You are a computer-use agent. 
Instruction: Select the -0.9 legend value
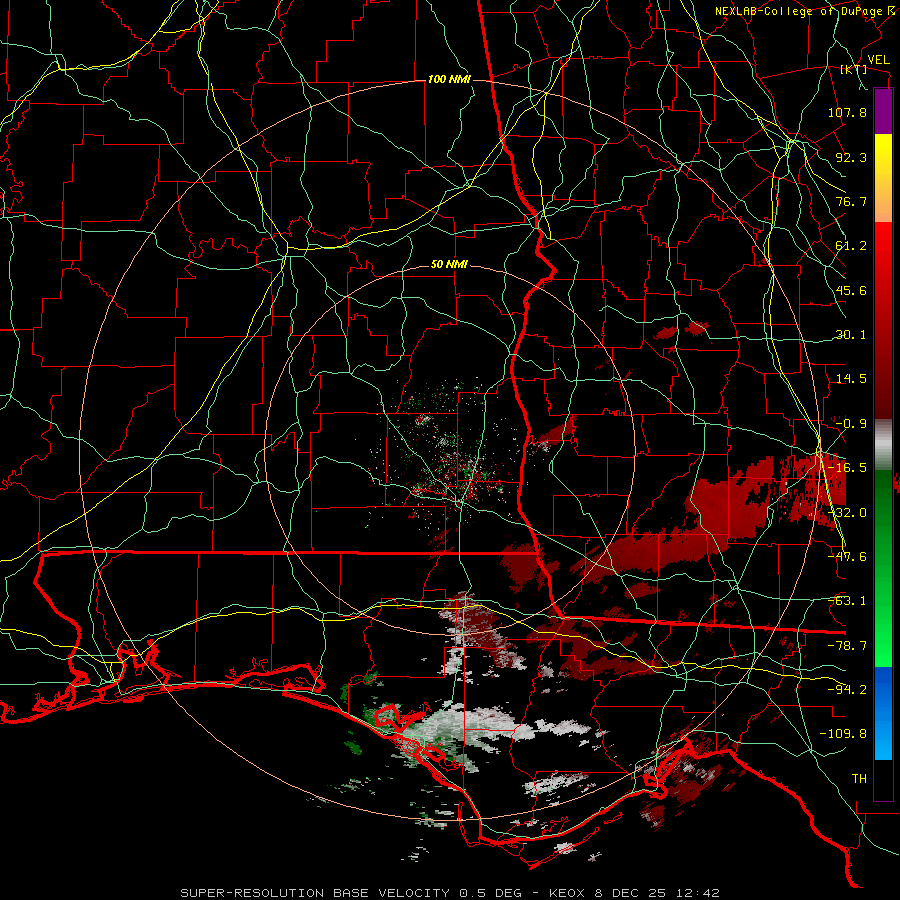[851, 424]
